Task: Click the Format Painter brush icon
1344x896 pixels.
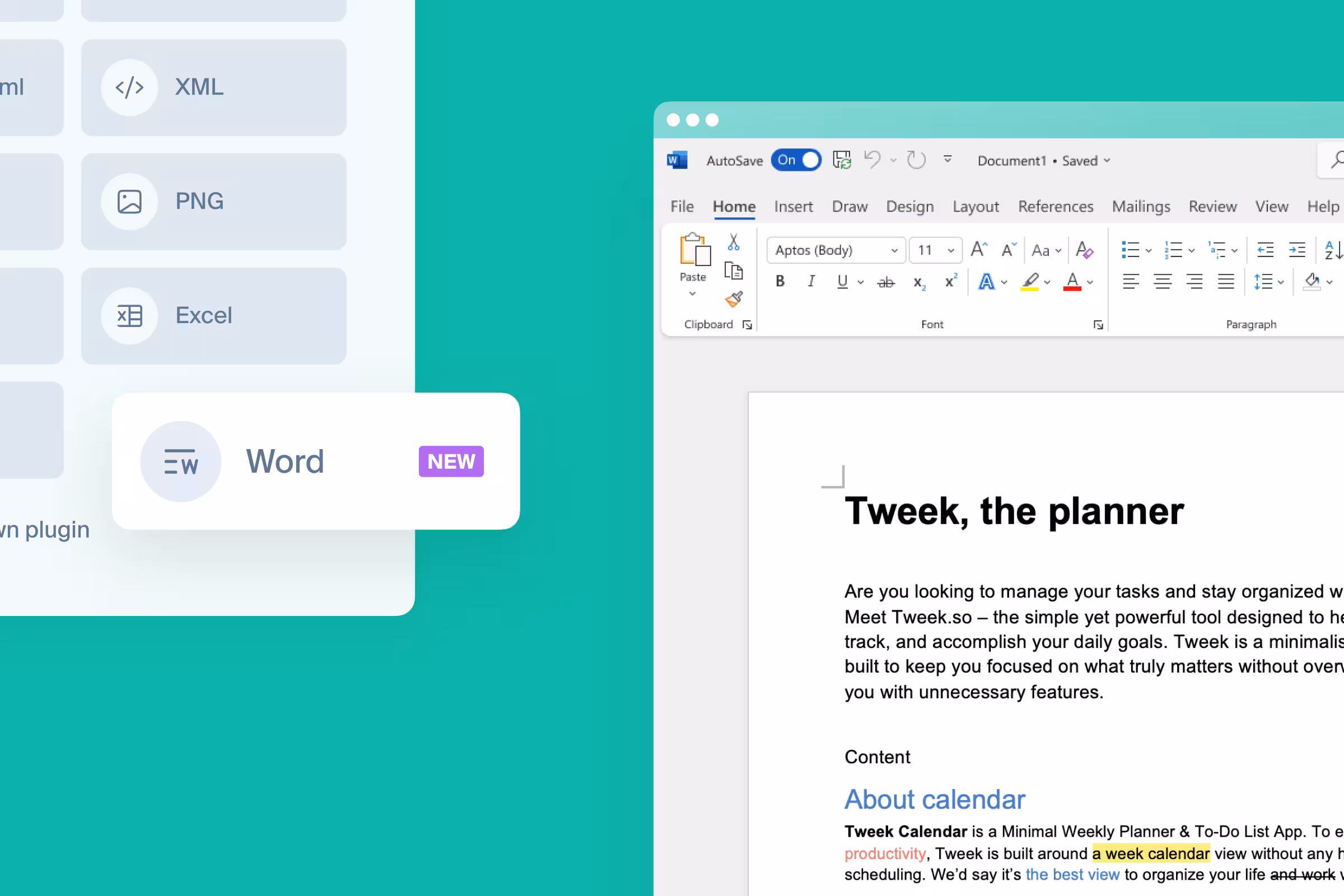Action: (x=734, y=300)
